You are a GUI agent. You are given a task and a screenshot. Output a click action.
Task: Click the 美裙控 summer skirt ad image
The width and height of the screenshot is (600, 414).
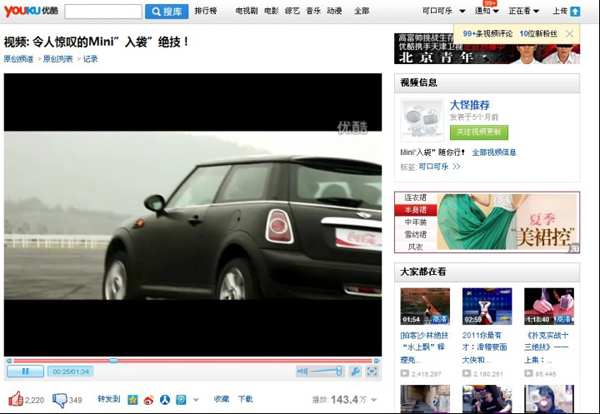[x=508, y=222]
